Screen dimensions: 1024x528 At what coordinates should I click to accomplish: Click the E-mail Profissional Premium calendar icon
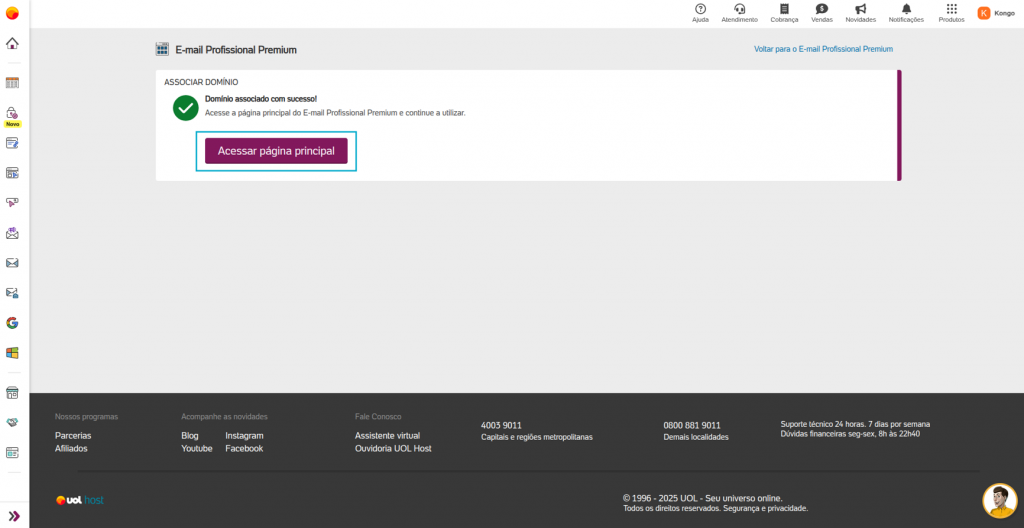(x=162, y=49)
